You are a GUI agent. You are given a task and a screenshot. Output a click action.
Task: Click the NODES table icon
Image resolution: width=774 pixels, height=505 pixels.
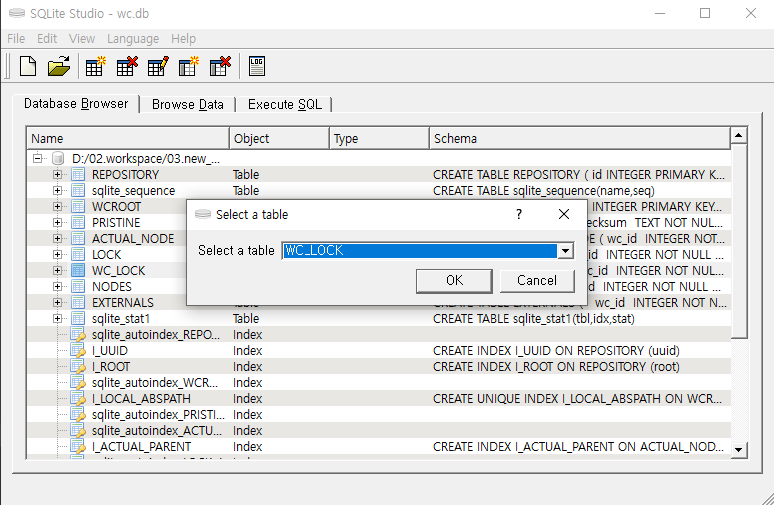pyautogui.click(x=78, y=286)
